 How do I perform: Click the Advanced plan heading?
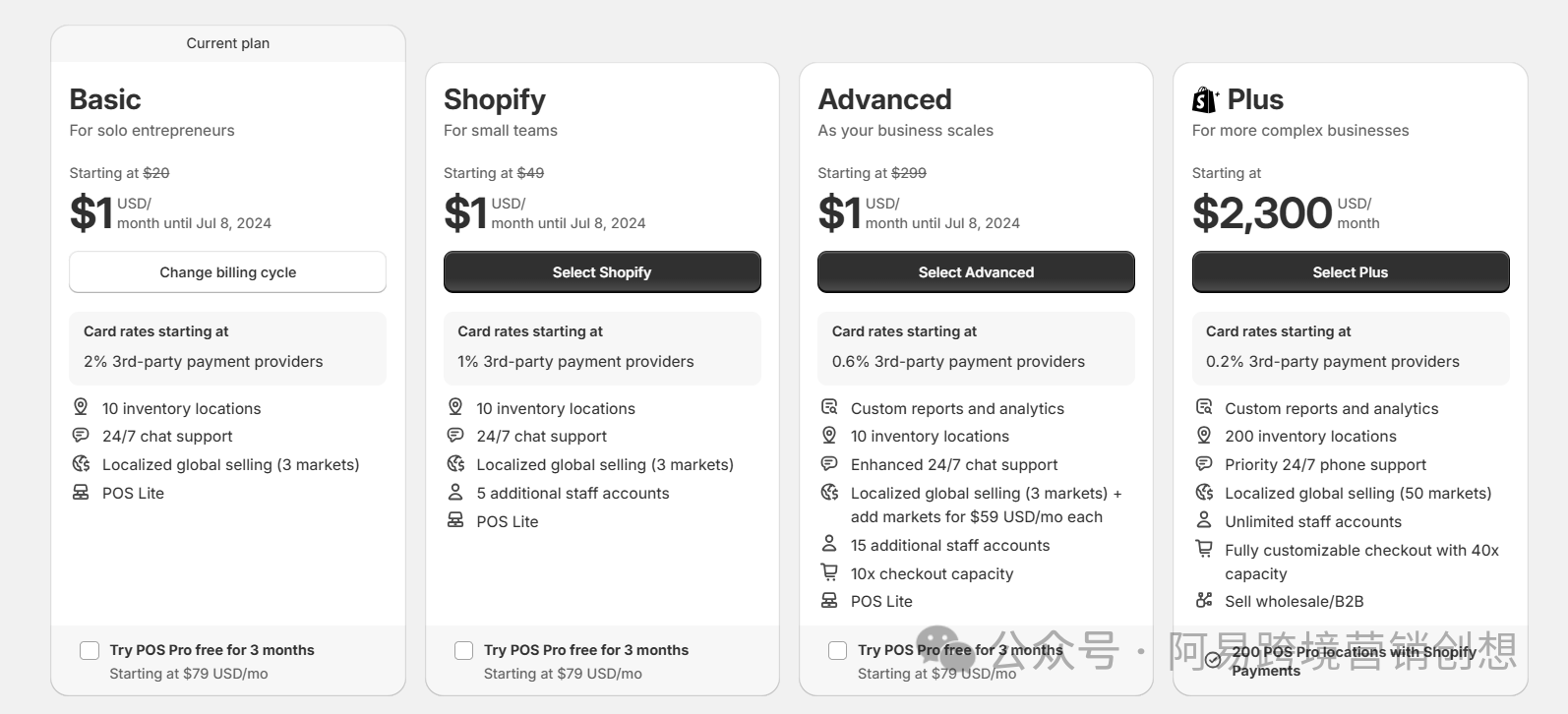(x=884, y=99)
